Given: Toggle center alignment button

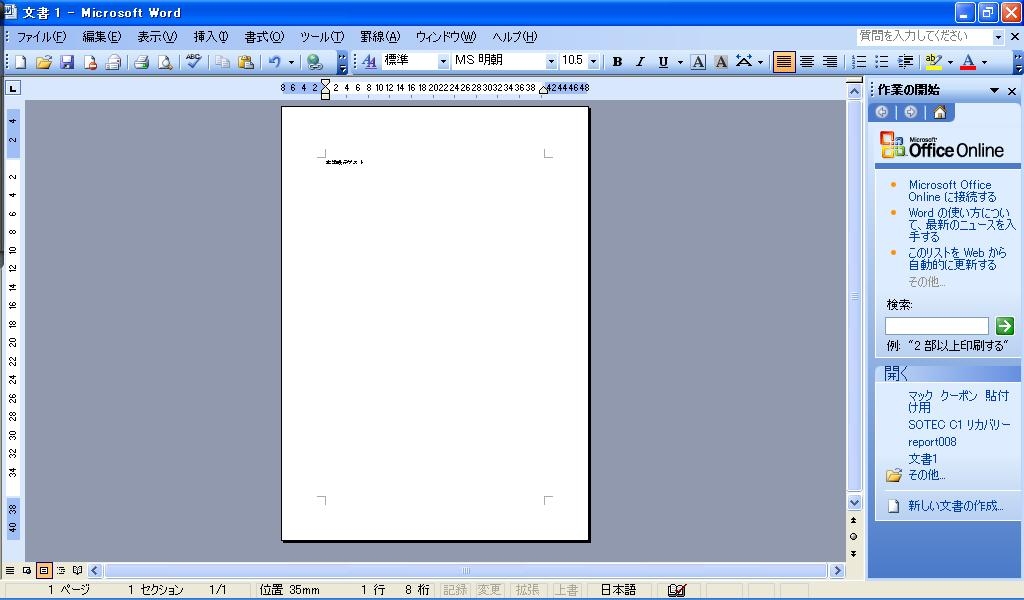Looking at the screenshot, I should click(807, 62).
